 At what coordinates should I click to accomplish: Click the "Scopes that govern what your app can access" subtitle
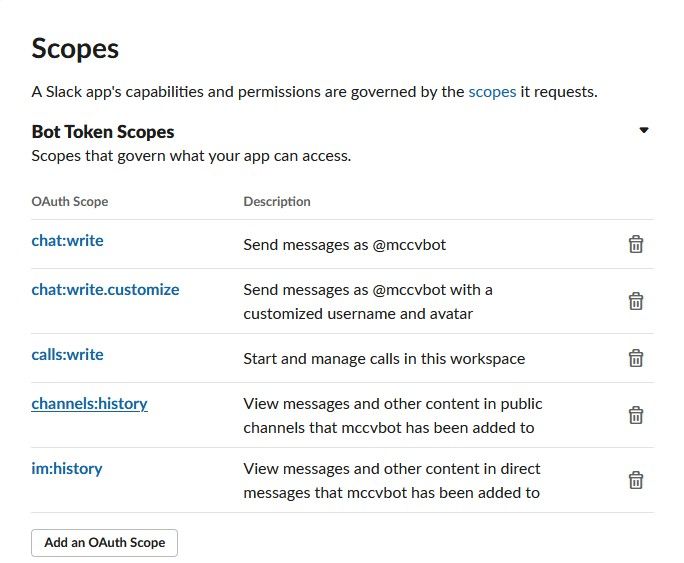tap(191, 156)
